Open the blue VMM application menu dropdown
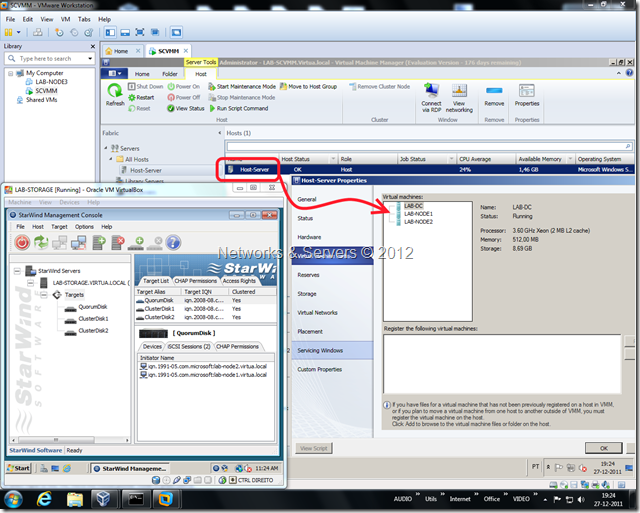 click(x=115, y=73)
